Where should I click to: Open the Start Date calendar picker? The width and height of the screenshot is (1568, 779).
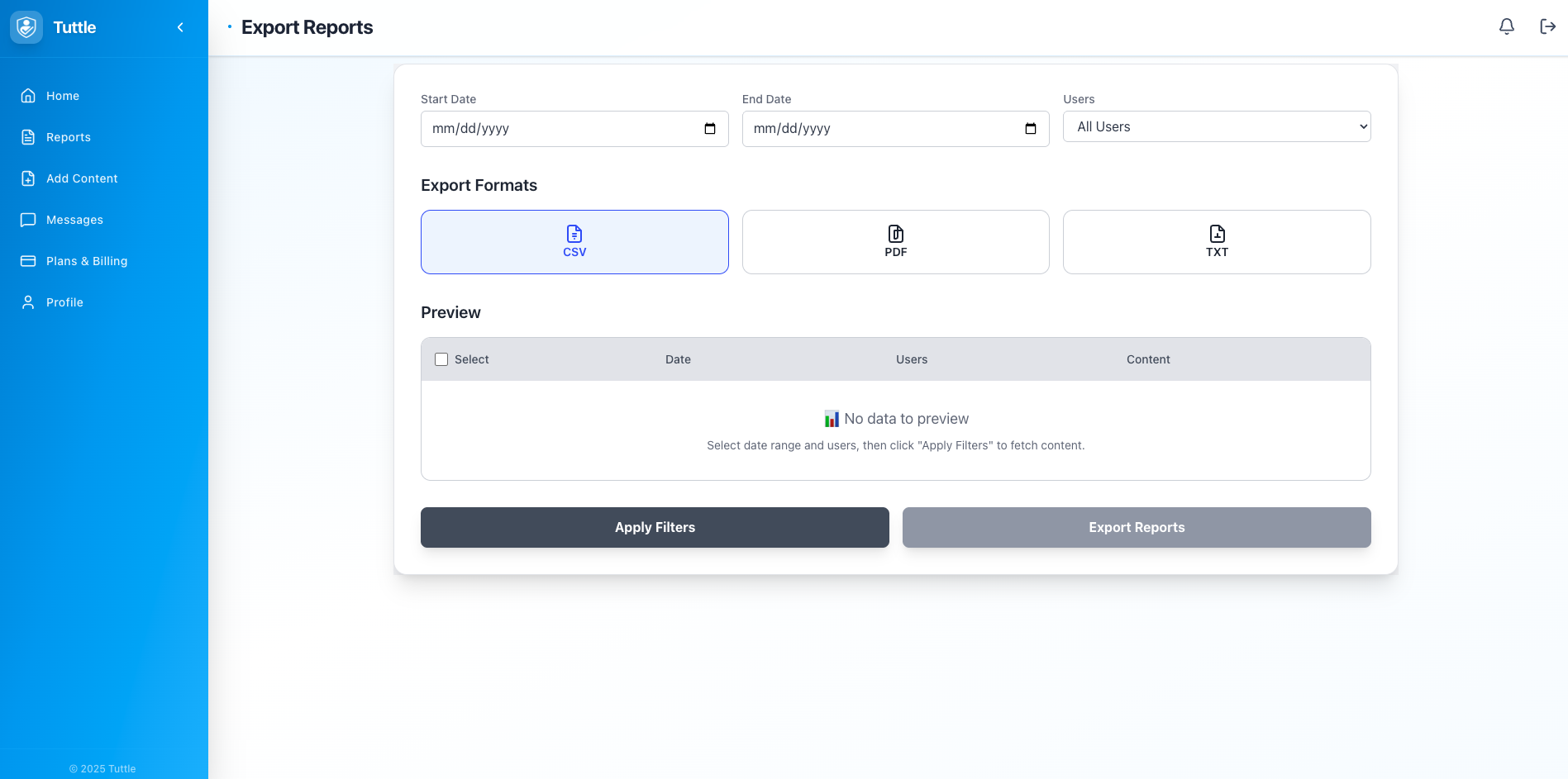click(709, 129)
